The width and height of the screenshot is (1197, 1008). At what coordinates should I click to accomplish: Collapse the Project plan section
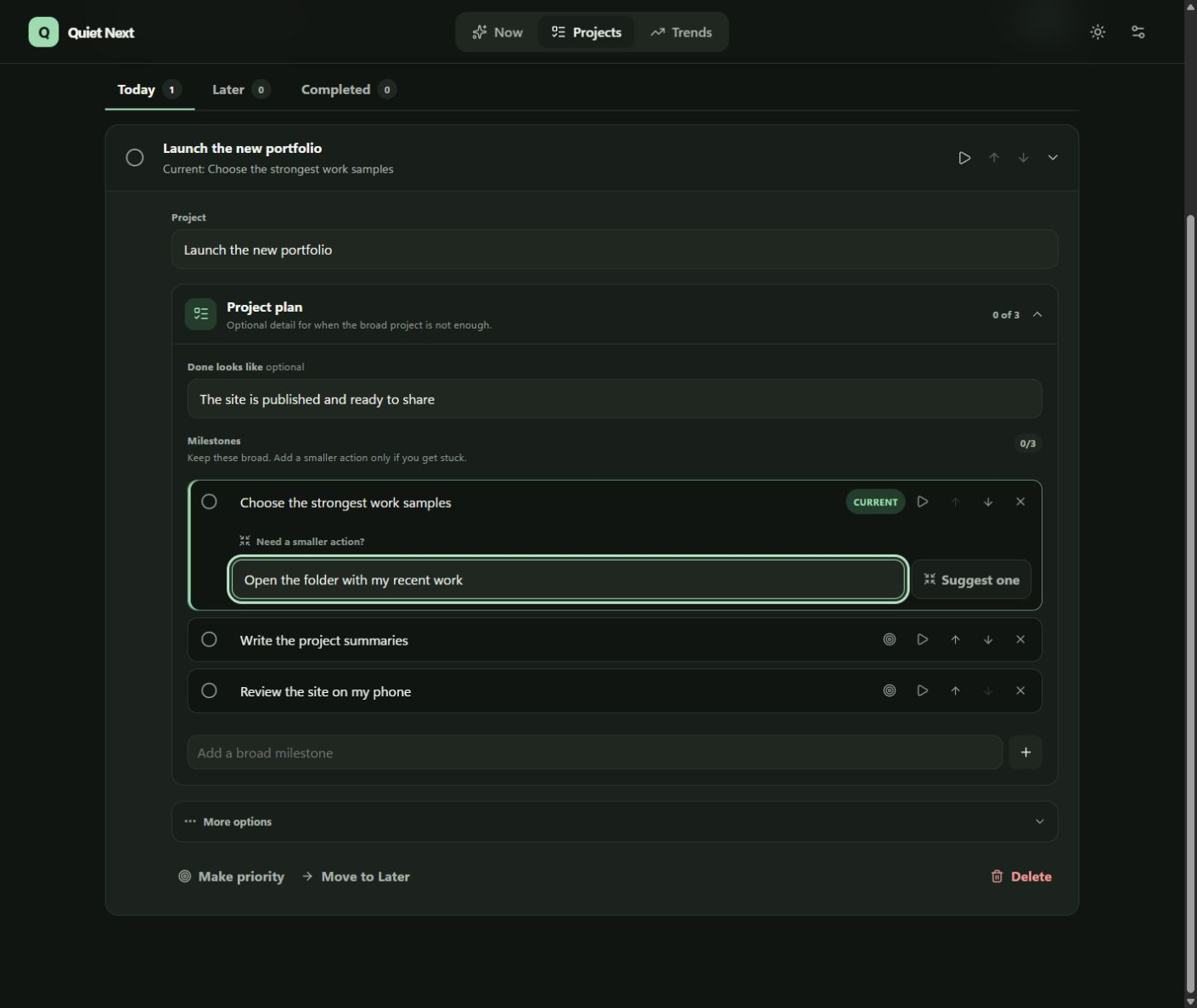point(1037,314)
